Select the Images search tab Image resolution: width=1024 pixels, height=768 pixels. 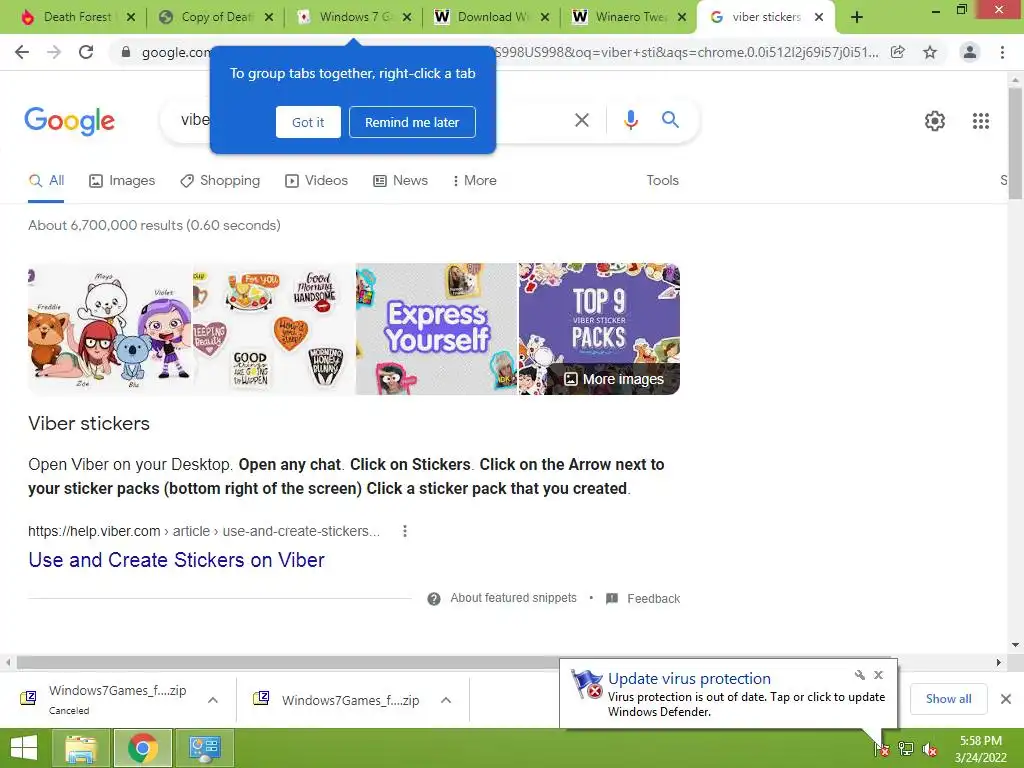pyautogui.click(x=122, y=180)
